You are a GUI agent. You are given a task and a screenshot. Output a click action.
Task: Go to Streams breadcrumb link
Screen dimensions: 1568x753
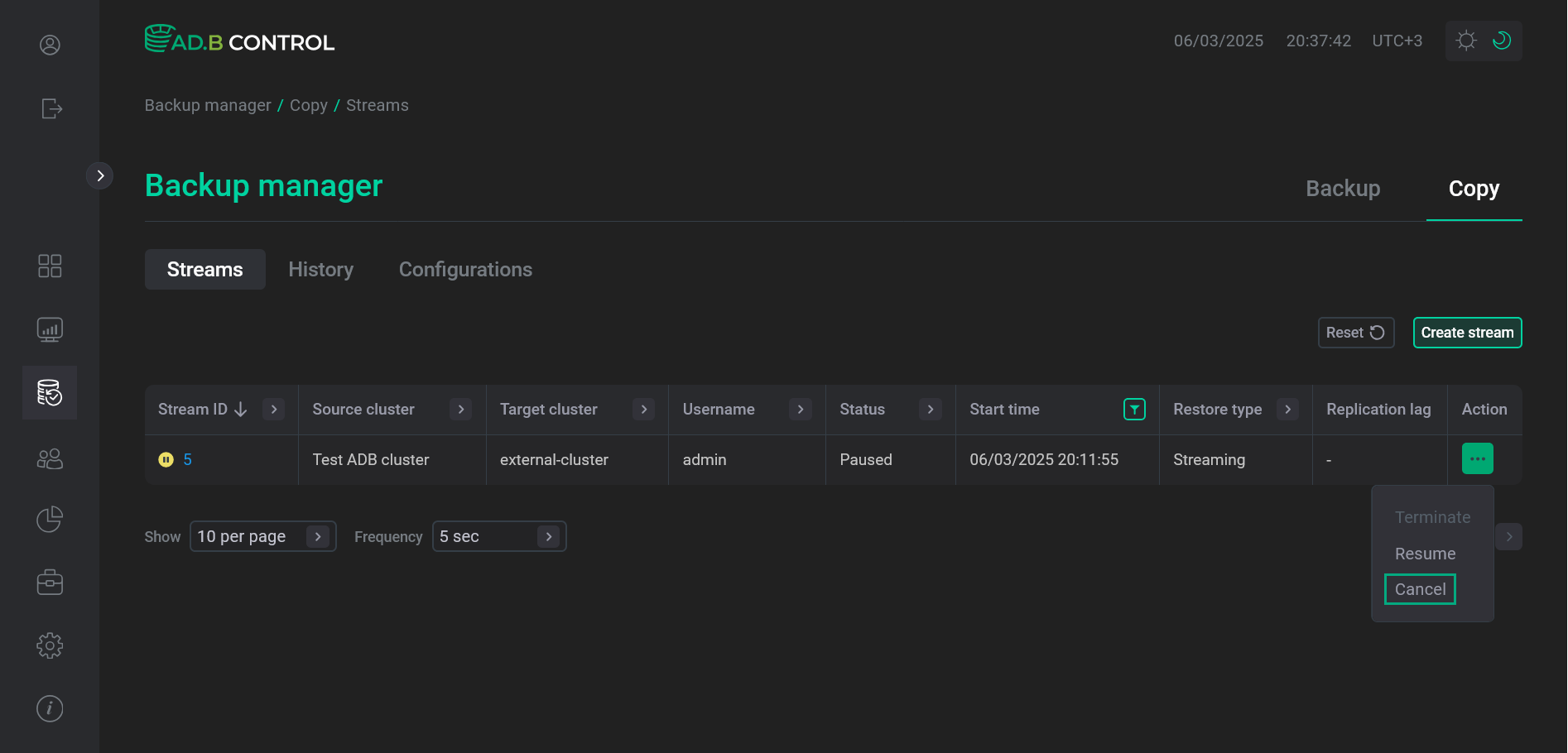[x=378, y=105]
